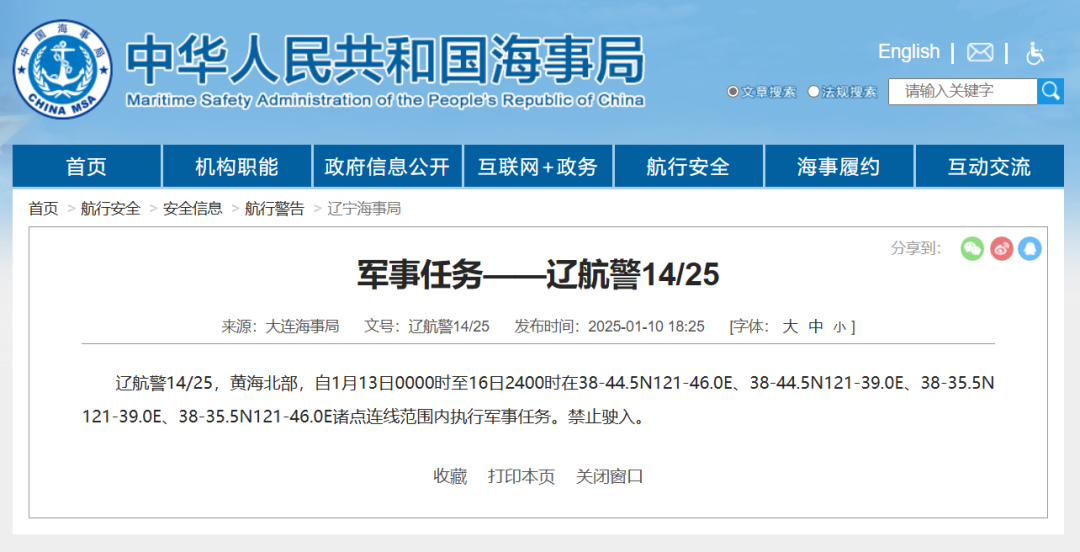
Task: Click the publish time 2025-01-10 18:25
Action: (x=646, y=326)
